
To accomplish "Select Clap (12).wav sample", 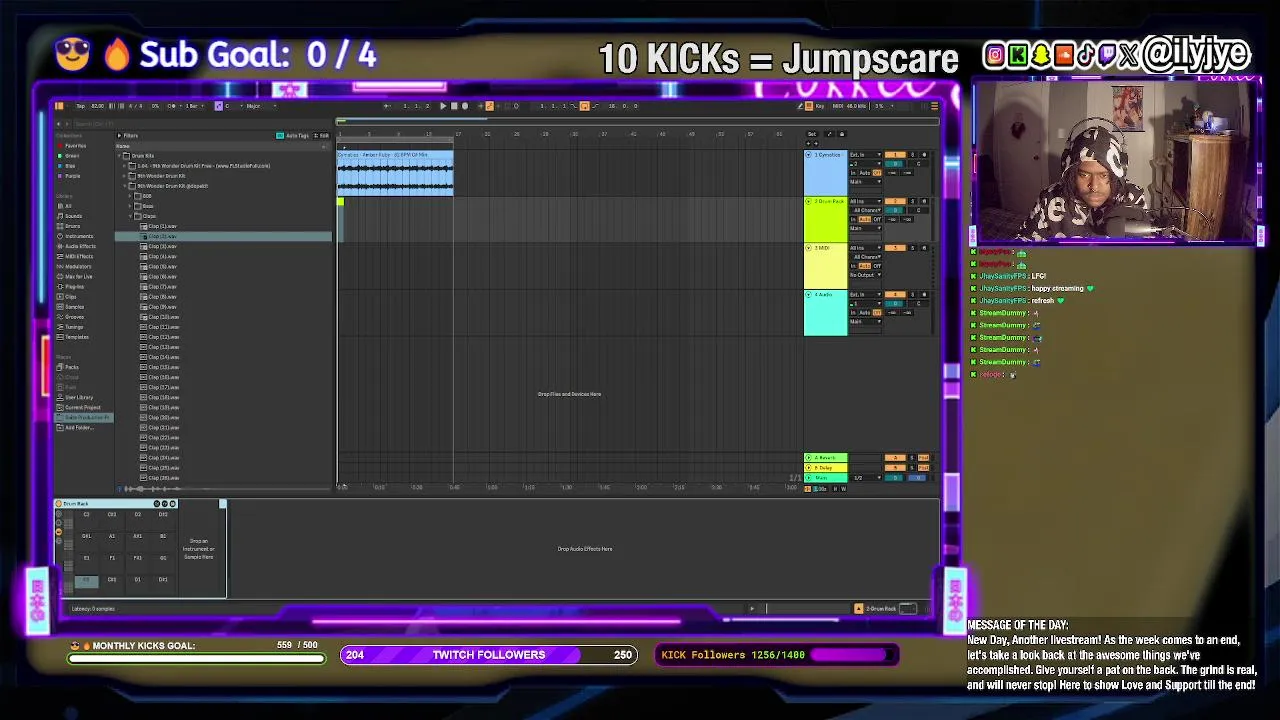I will coord(163,337).
